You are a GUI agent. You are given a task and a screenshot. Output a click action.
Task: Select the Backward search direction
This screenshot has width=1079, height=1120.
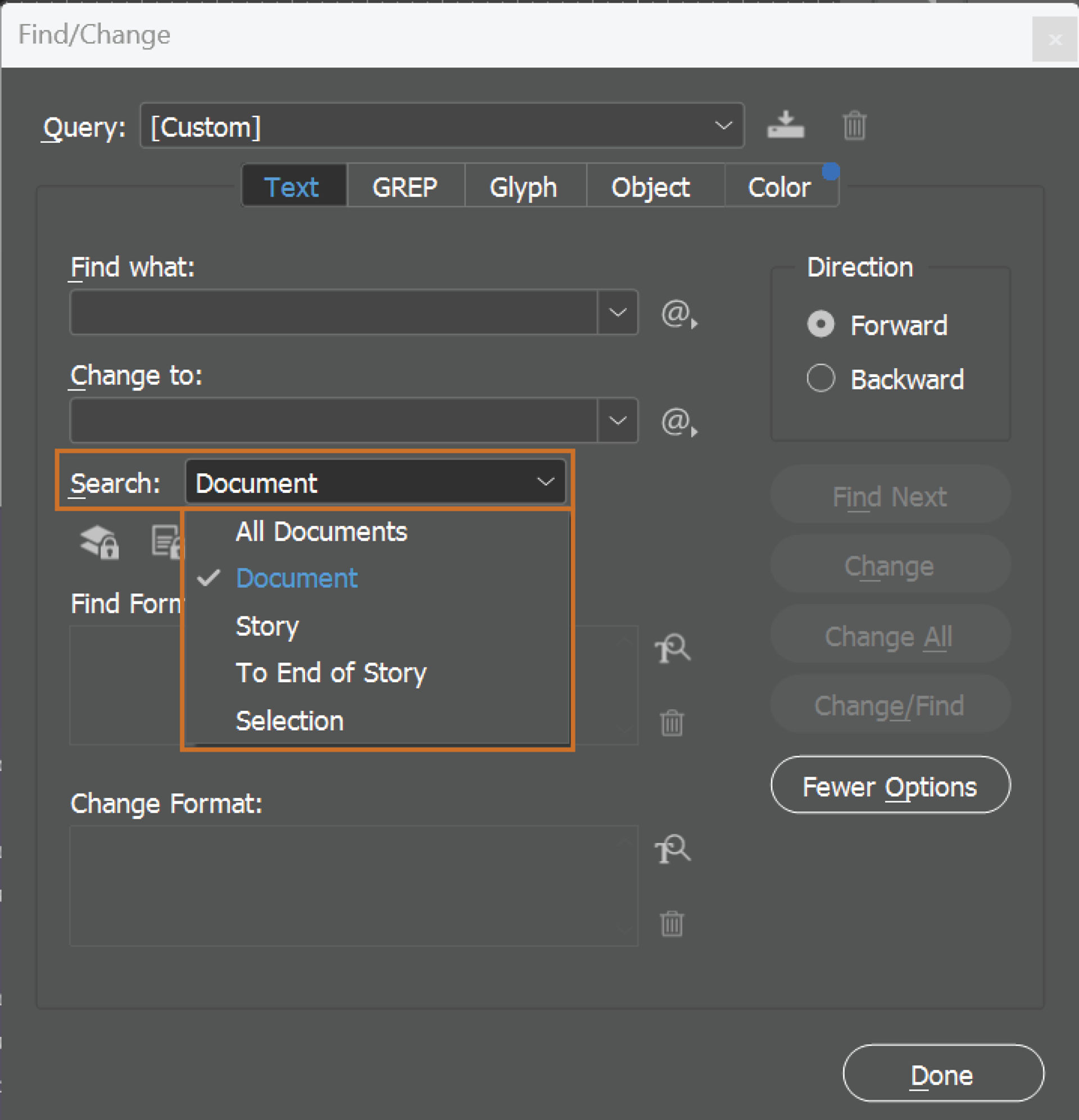pos(820,378)
